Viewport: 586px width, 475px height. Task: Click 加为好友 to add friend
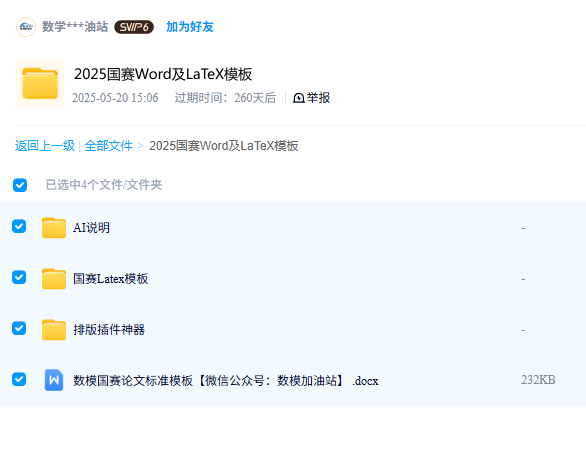point(190,27)
